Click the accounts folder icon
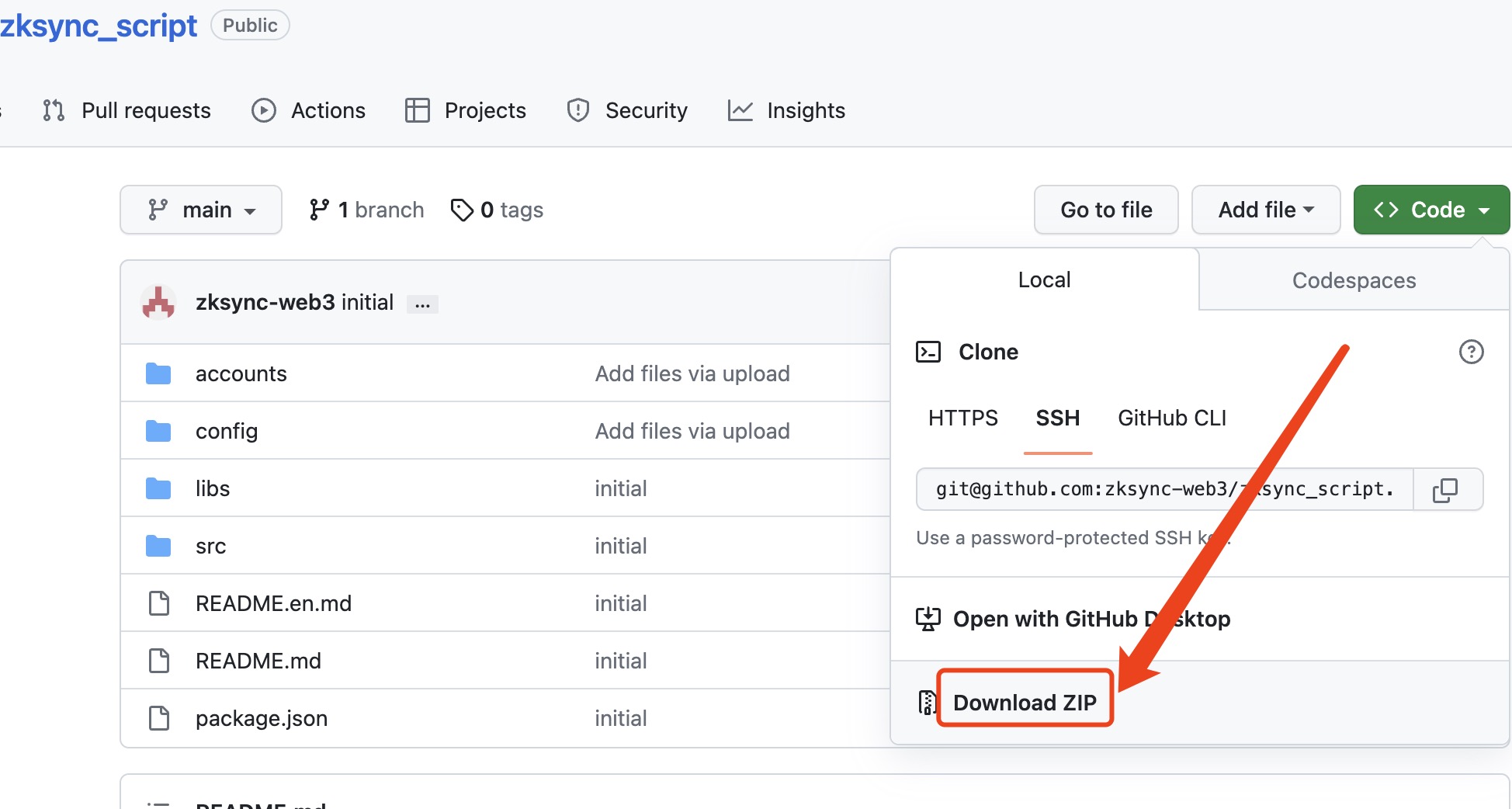Viewport: 1512px width, 809px height. click(158, 373)
